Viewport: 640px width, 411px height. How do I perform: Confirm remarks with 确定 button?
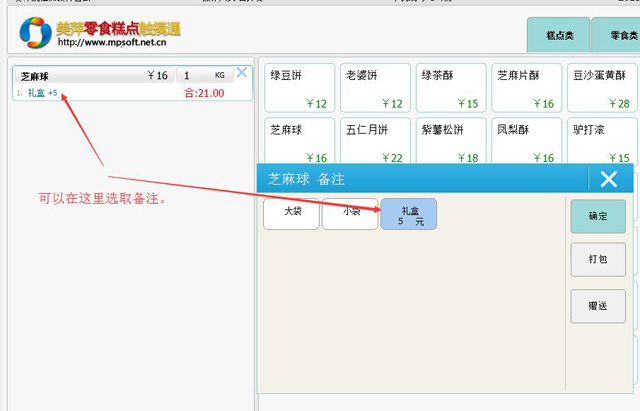coord(598,216)
